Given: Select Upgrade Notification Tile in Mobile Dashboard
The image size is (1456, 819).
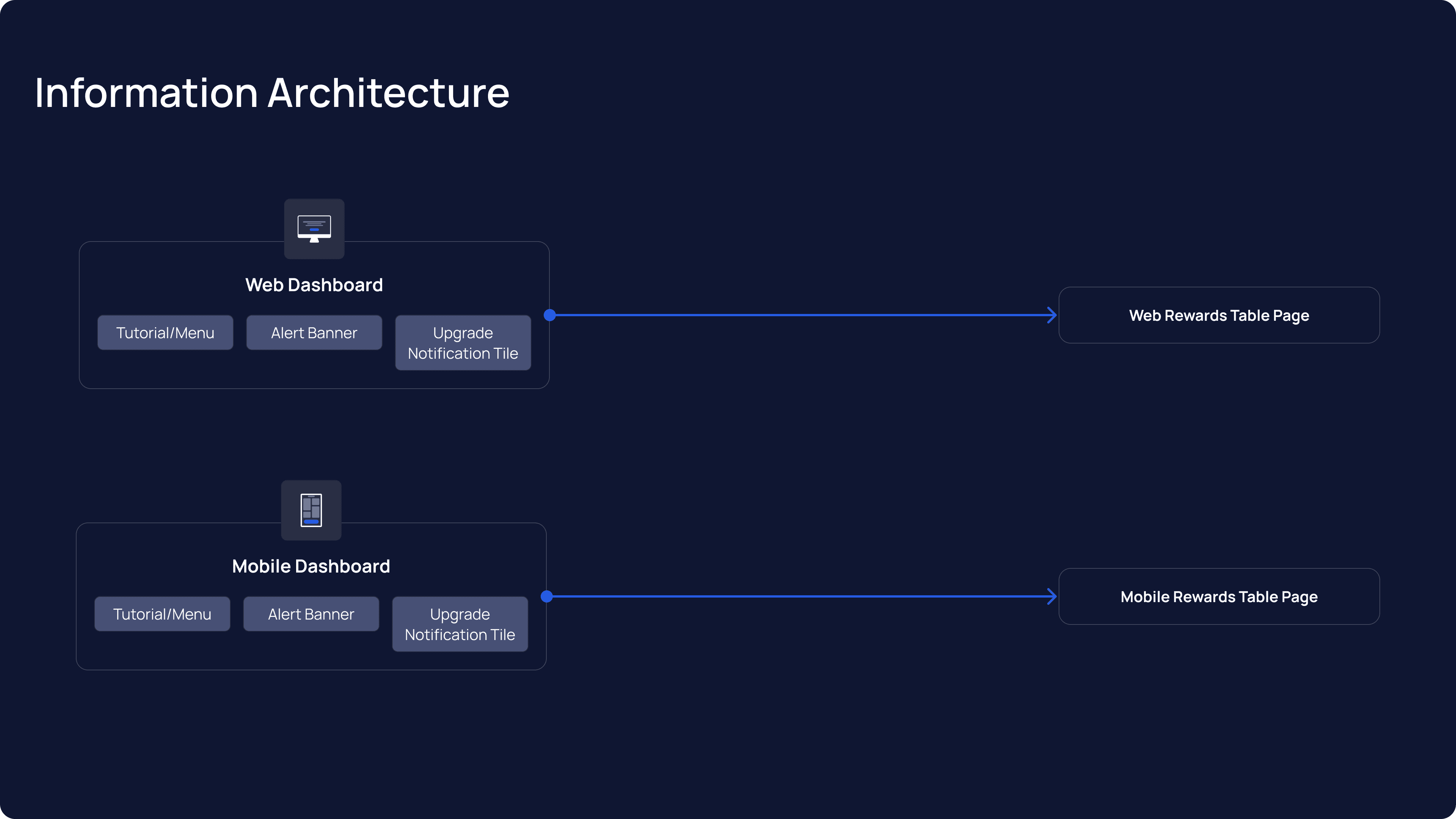Looking at the screenshot, I should pos(460,624).
